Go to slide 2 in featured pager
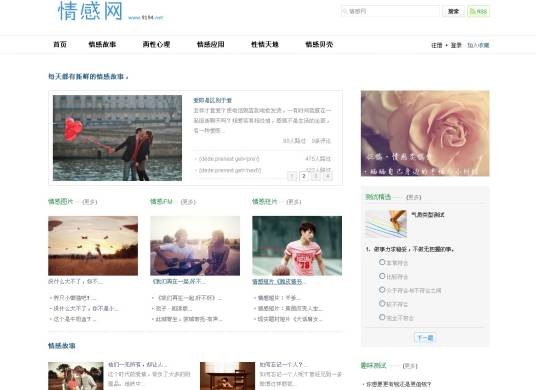Viewport: 536px width, 390px height. [304, 176]
